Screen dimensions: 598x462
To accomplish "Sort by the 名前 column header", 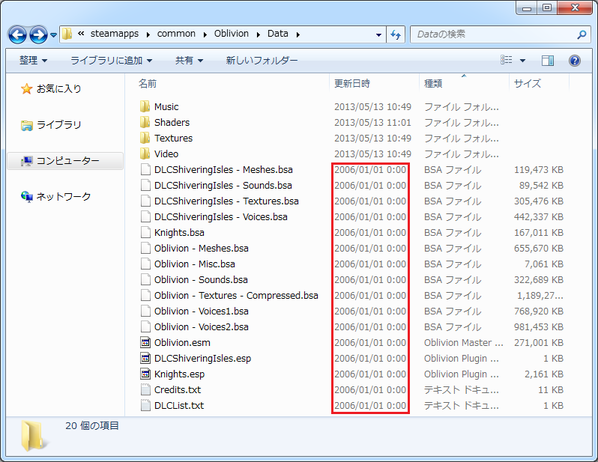I will pos(147,84).
